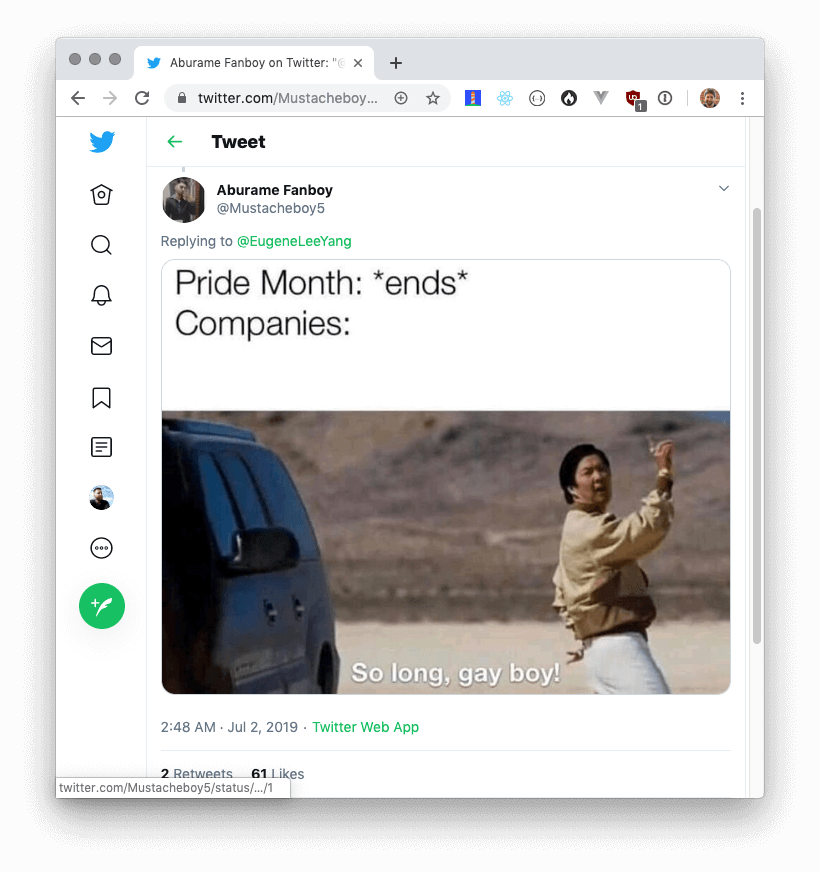Open Bookmarks icon in sidebar
Screen dimensions: 820x872
pyautogui.click(x=101, y=398)
